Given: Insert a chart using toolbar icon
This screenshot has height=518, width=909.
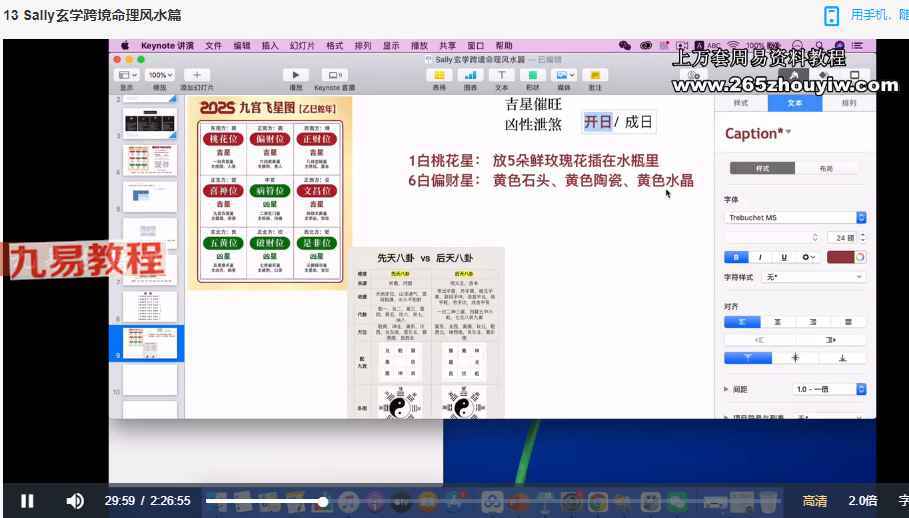Looking at the screenshot, I should 470,75.
